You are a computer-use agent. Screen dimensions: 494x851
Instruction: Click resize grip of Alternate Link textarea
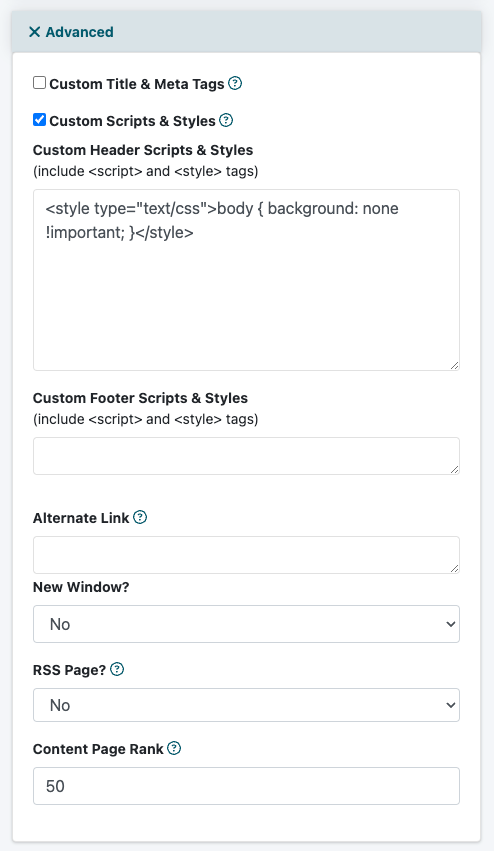pyautogui.click(x=454, y=568)
